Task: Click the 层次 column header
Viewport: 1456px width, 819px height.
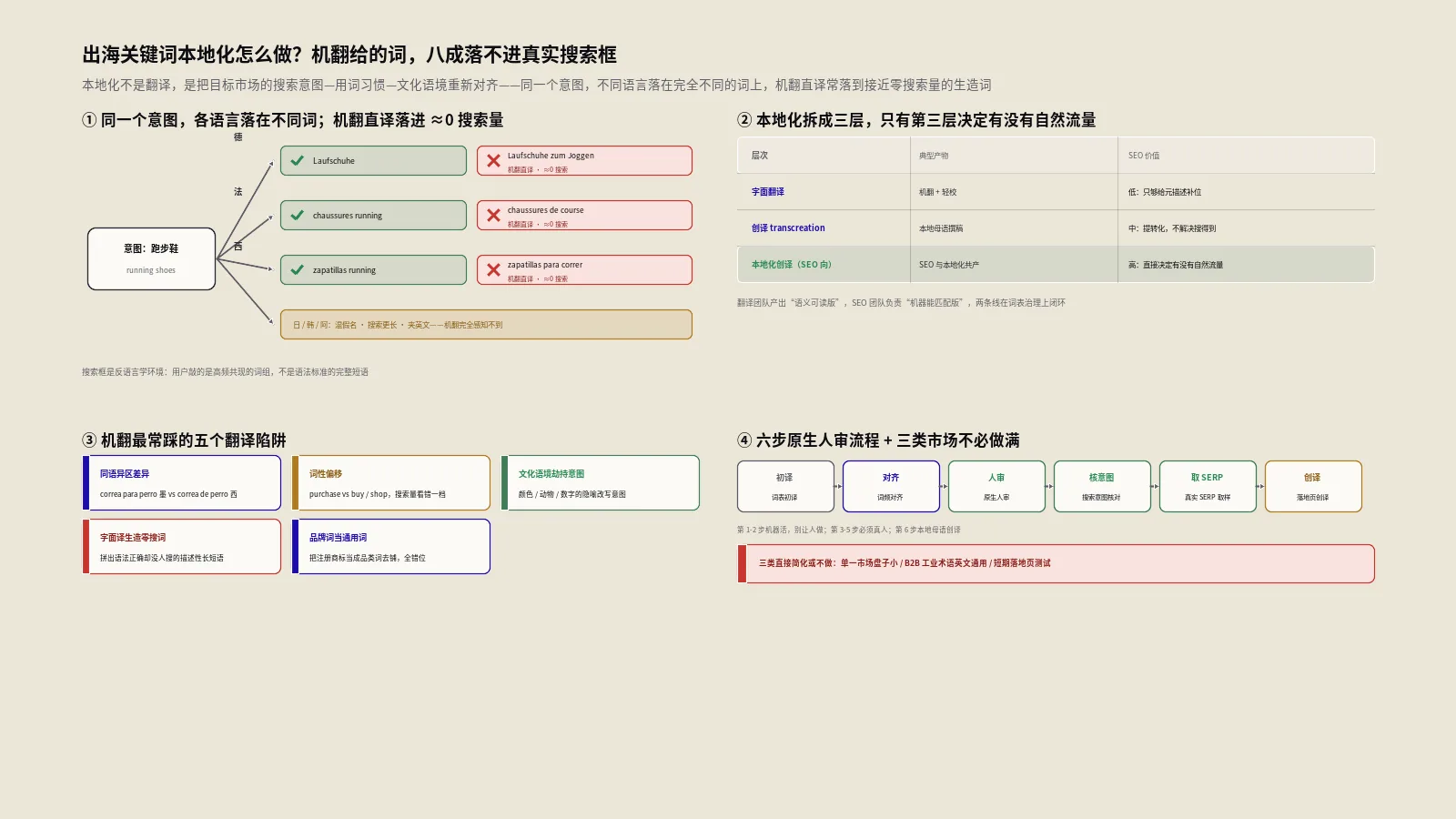Action: pos(760,156)
